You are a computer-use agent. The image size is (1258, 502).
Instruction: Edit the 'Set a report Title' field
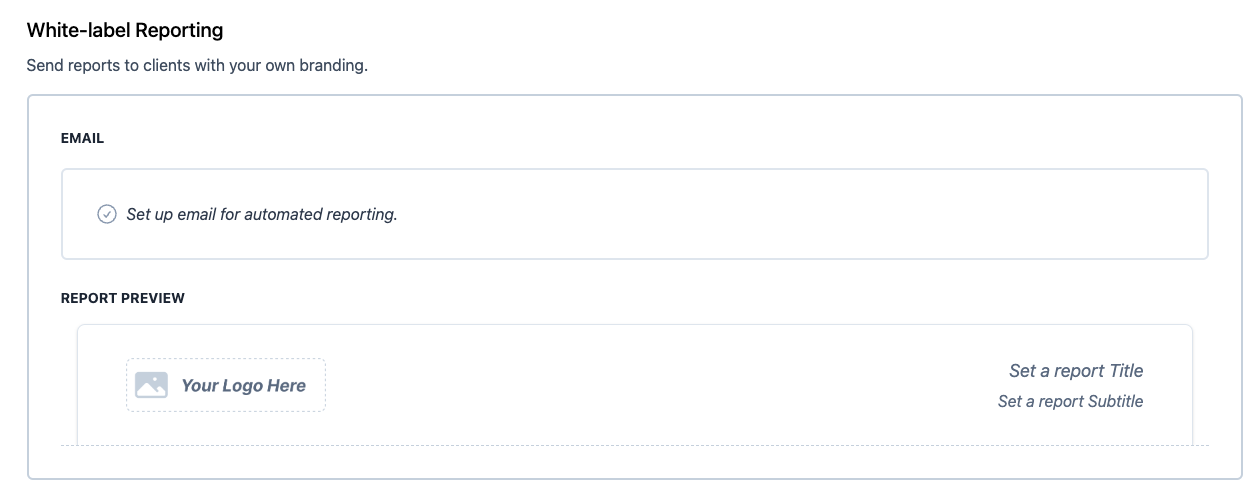pos(1076,371)
